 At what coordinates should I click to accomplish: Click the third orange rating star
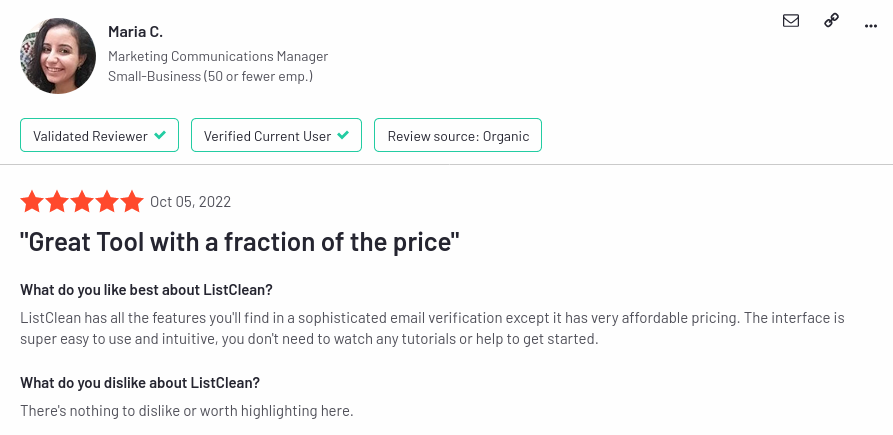(x=82, y=202)
